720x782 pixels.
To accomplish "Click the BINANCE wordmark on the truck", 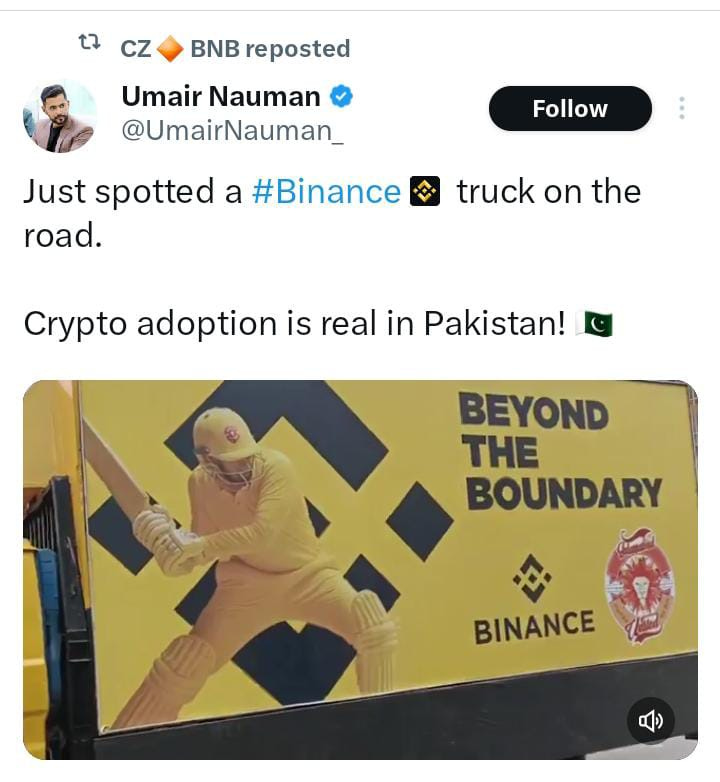I will click(x=534, y=626).
